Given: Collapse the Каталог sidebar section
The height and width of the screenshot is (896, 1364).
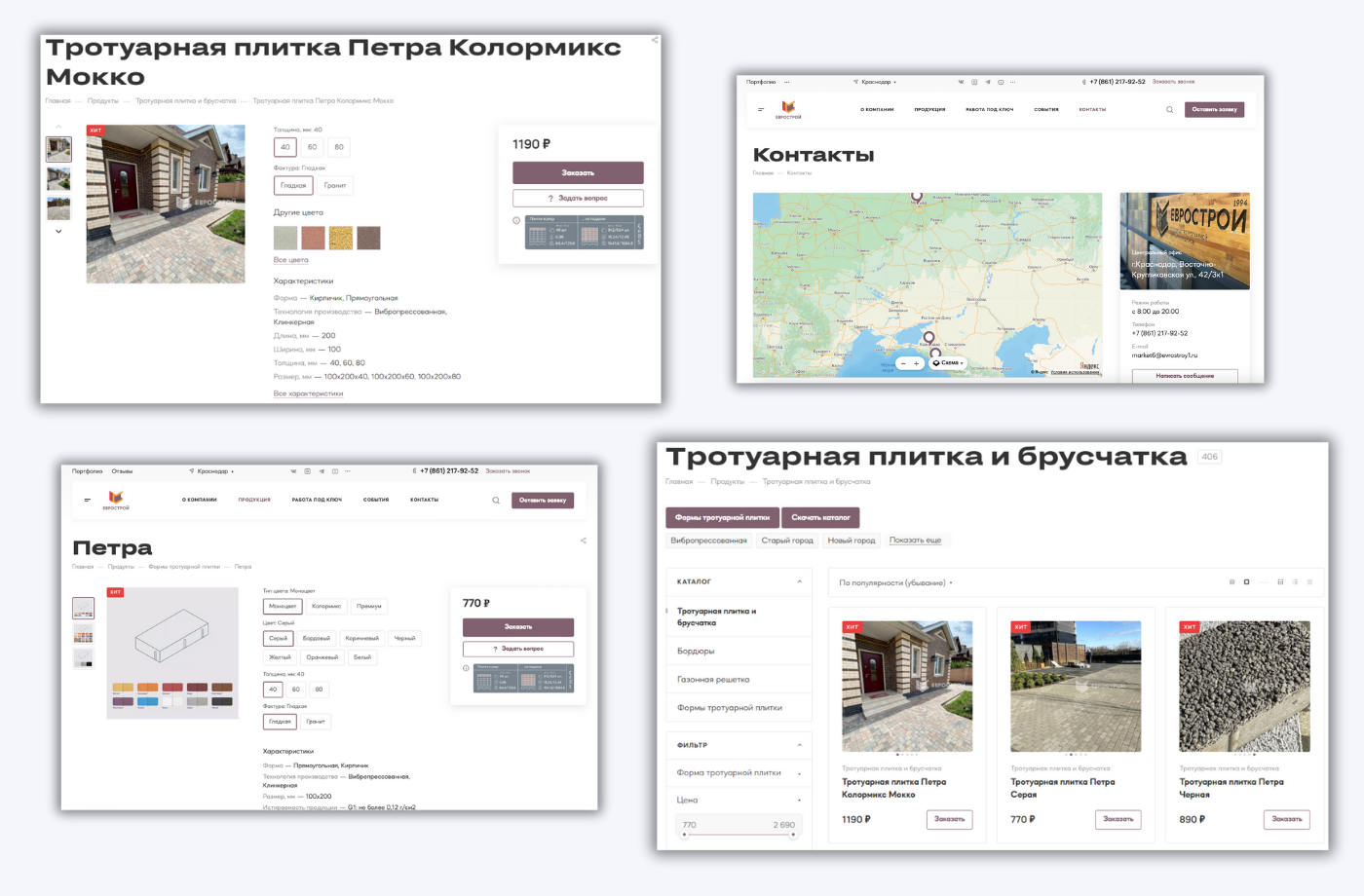Looking at the screenshot, I should pyautogui.click(x=799, y=581).
